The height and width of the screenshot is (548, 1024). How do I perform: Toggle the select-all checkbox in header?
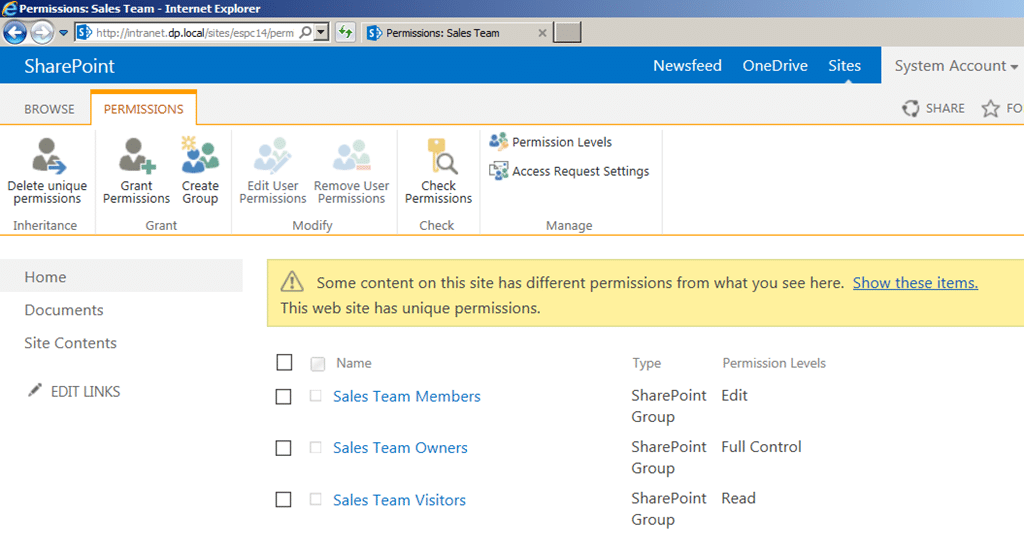point(284,363)
